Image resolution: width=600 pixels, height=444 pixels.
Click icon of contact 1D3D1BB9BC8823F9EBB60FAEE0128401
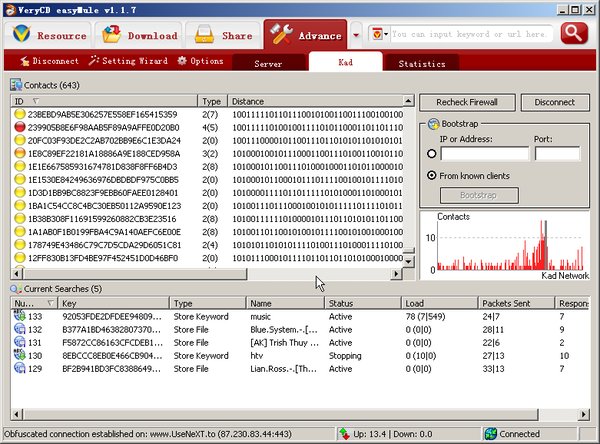(20, 192)
